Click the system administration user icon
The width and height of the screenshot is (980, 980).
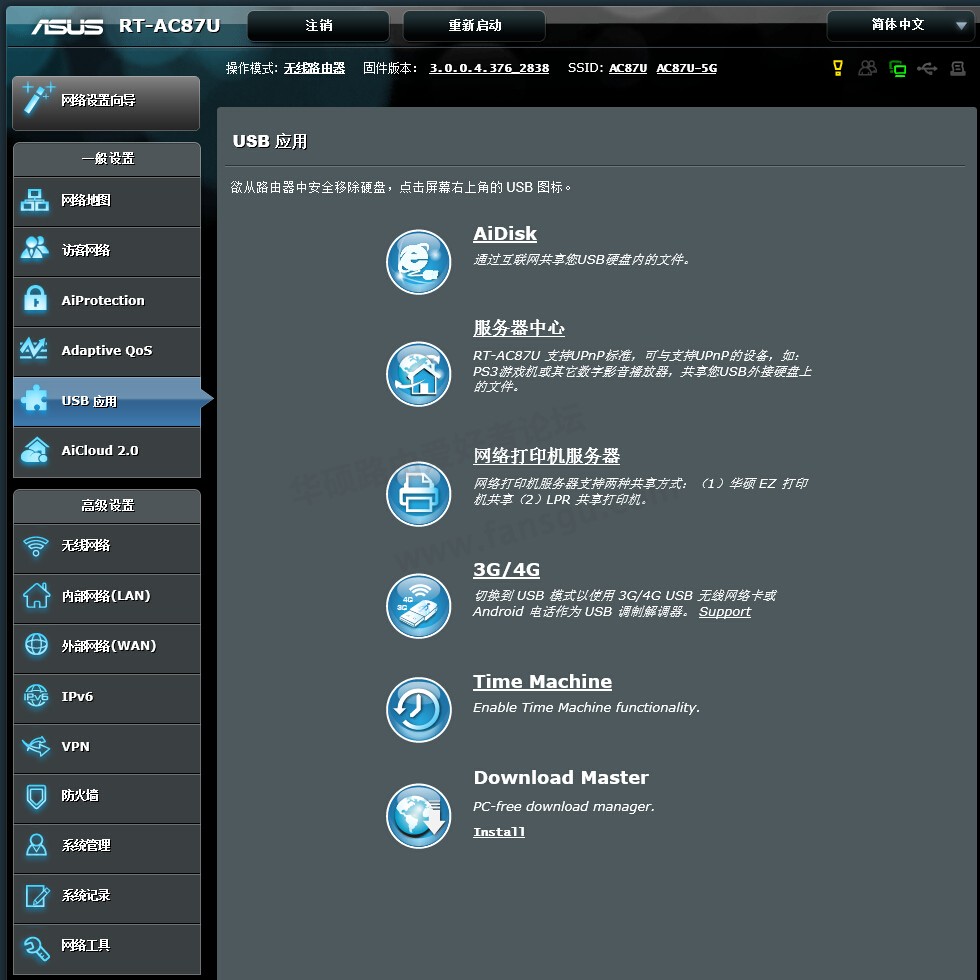(x=36, y=845)
